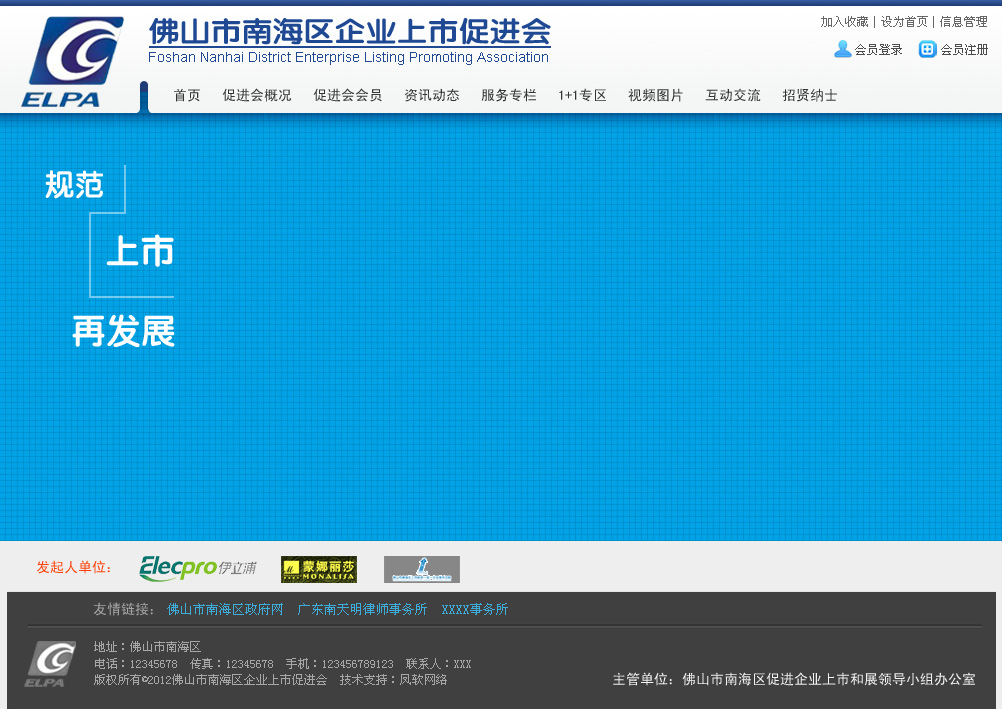Screen dimensions: 1002x709
Task: Open the 信息管理 link
Action: [x=963, y=22]
